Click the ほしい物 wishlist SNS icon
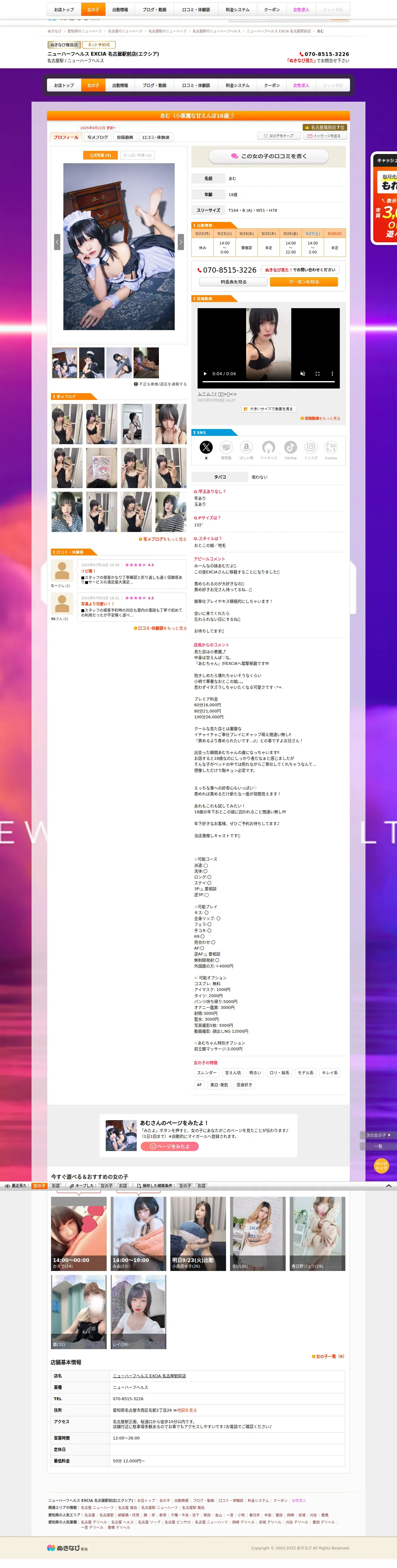 coord(246,447)
